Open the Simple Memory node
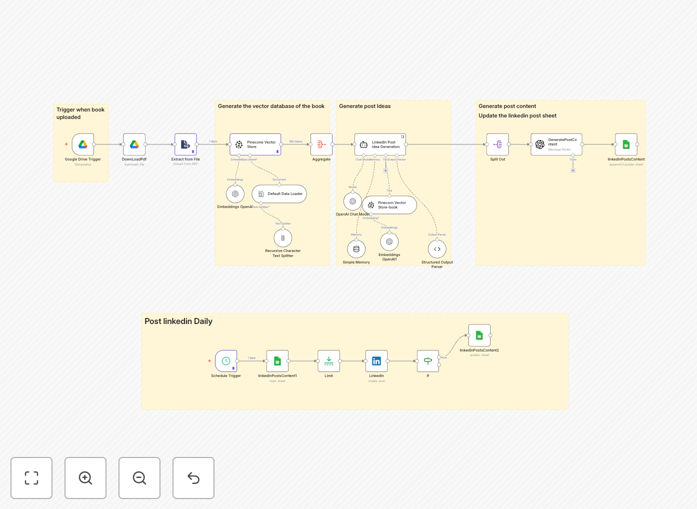697x509 pixels. (356, 249)
